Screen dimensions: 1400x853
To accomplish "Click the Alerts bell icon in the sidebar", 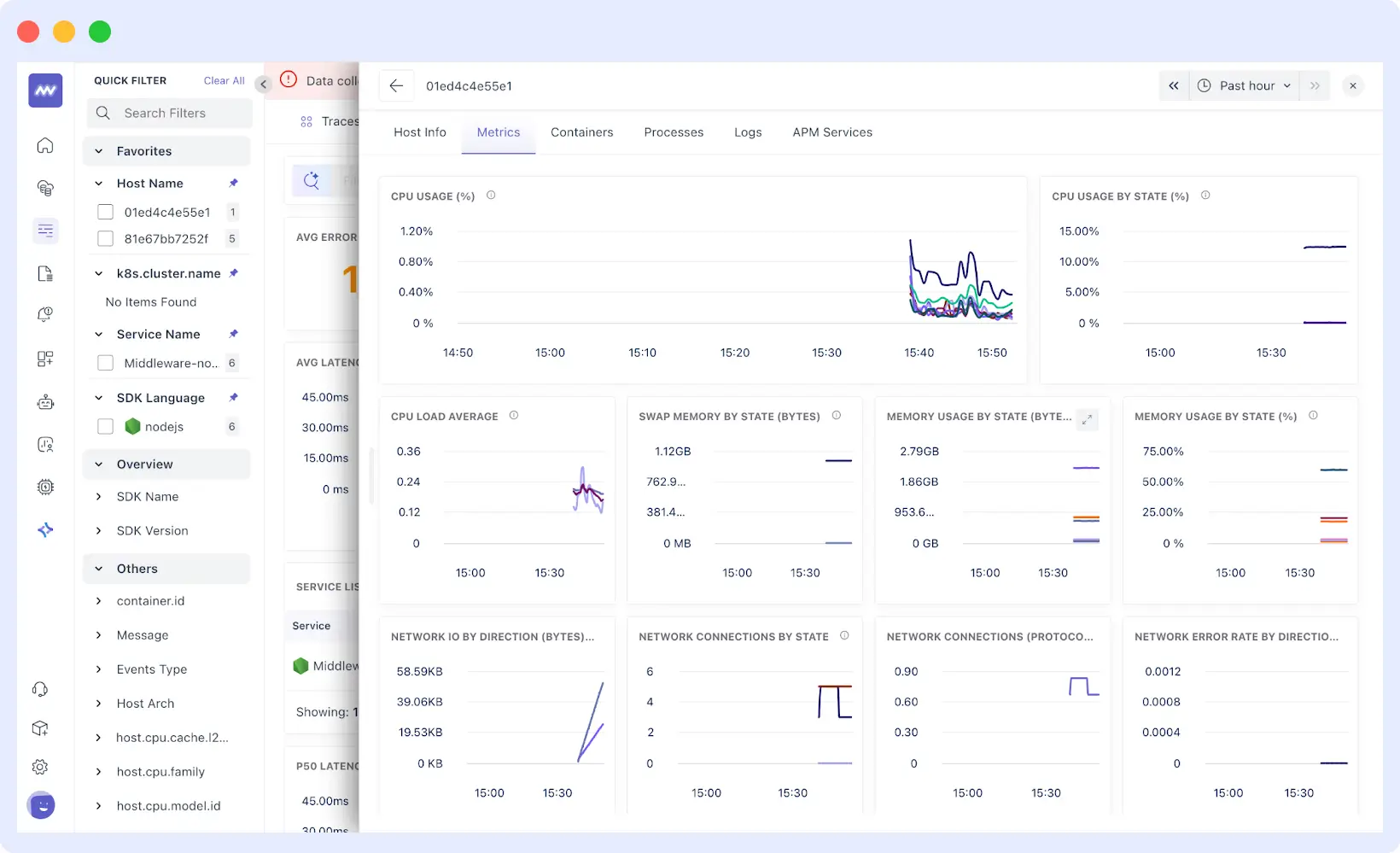I will [44, 313].
